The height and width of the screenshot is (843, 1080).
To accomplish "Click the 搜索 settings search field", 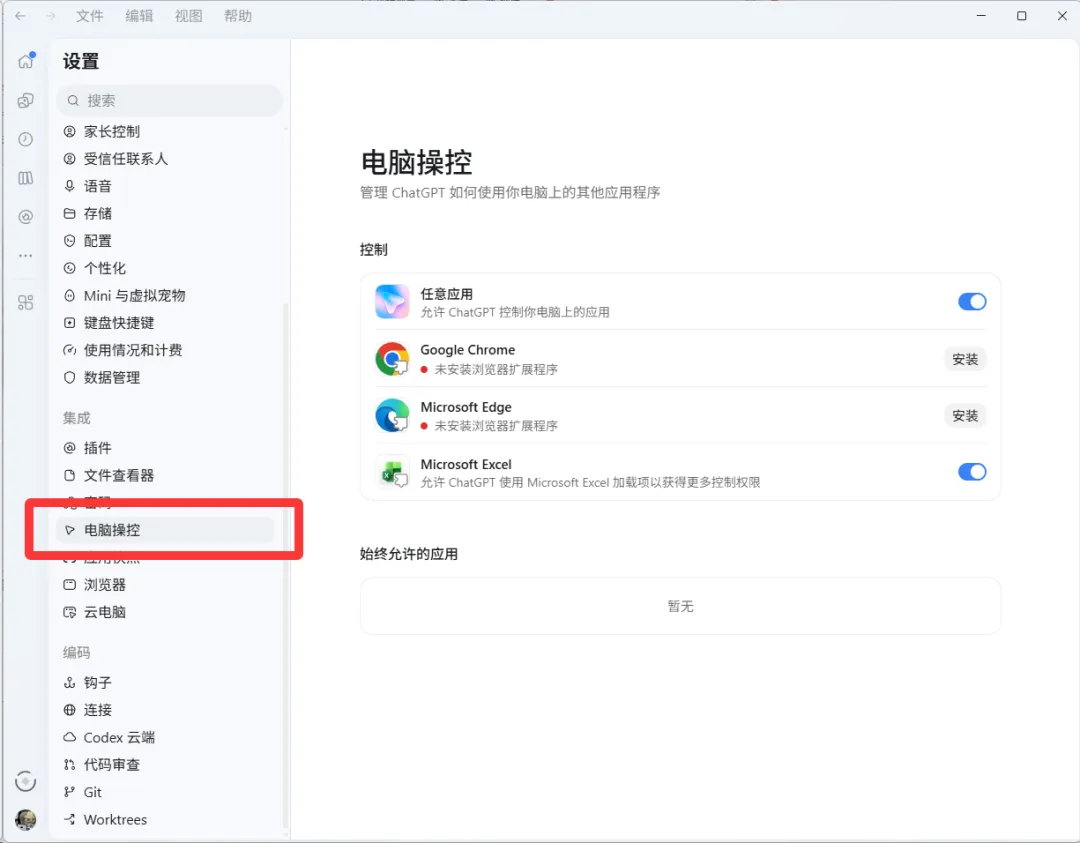I will point(169,101).
